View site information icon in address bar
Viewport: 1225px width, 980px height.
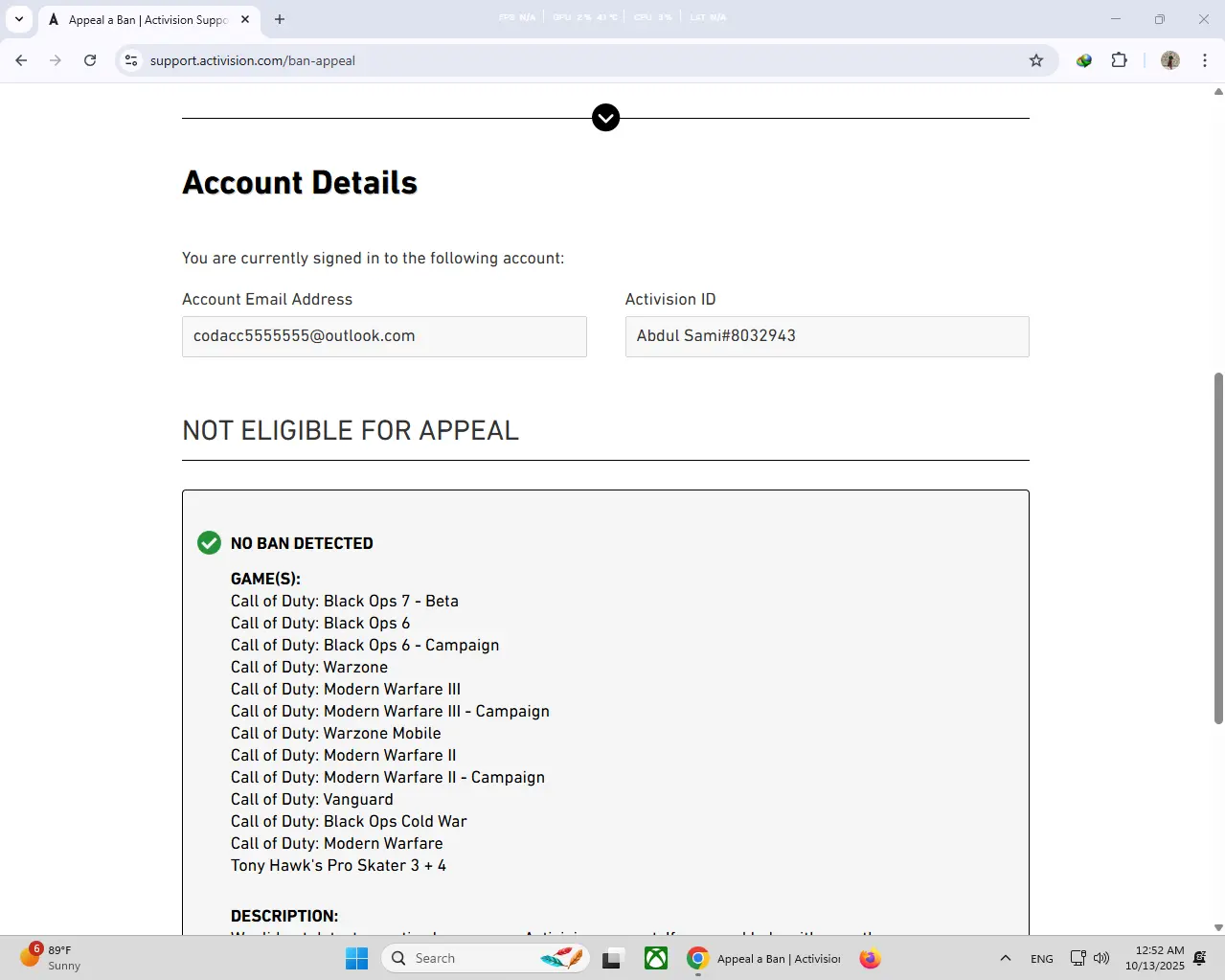tap(131, 60)
